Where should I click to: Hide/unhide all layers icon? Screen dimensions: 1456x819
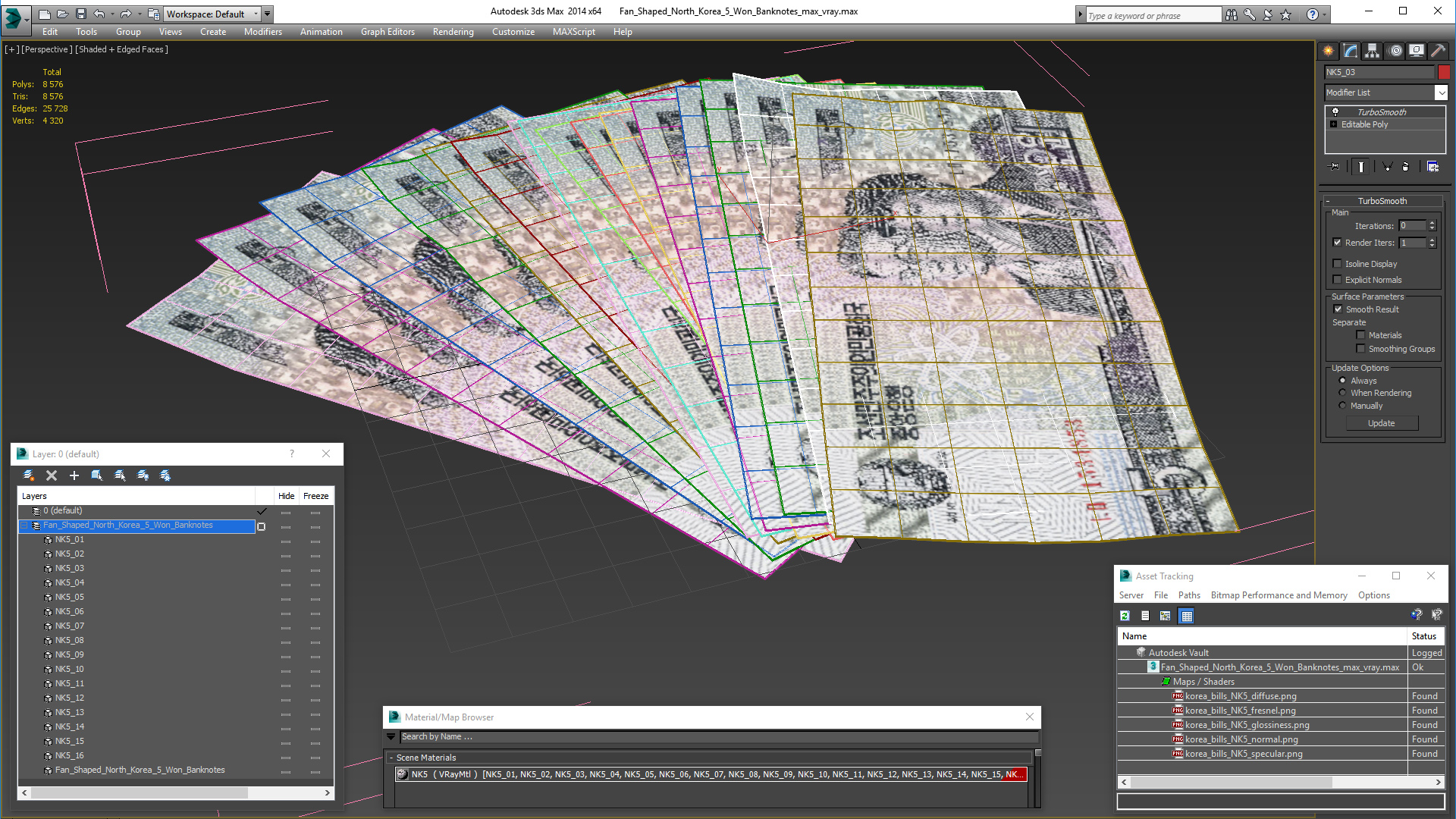click(143, 475)
